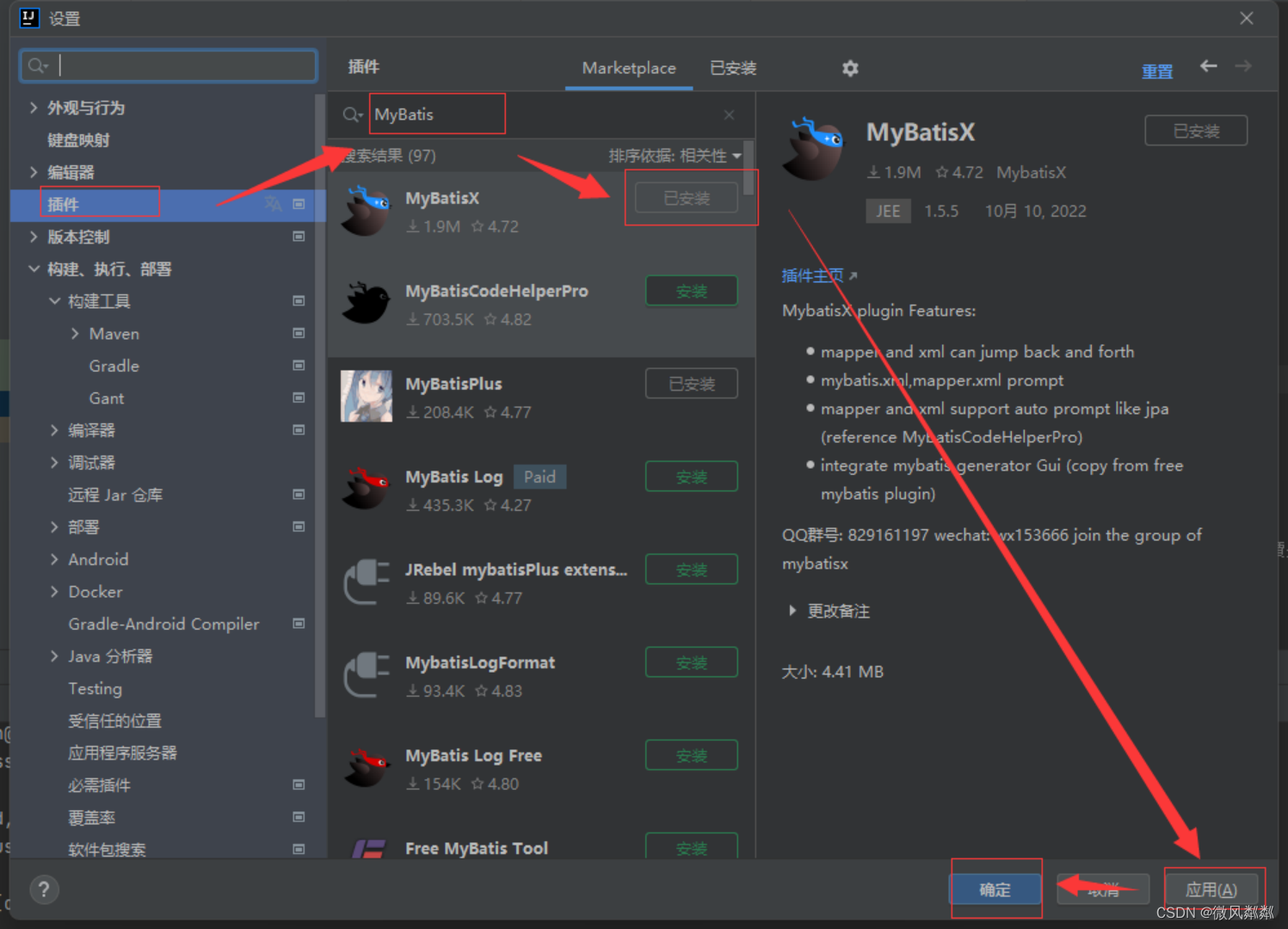Viewport: 1288px width, 929px height.
Task: Open the plugin search history magnifier
Action: [352, 114]
